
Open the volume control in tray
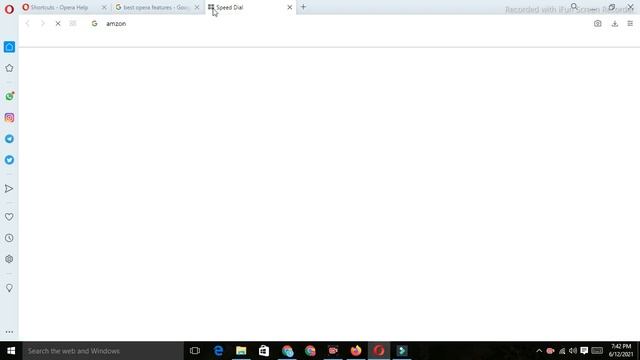(x=573, y=351)
